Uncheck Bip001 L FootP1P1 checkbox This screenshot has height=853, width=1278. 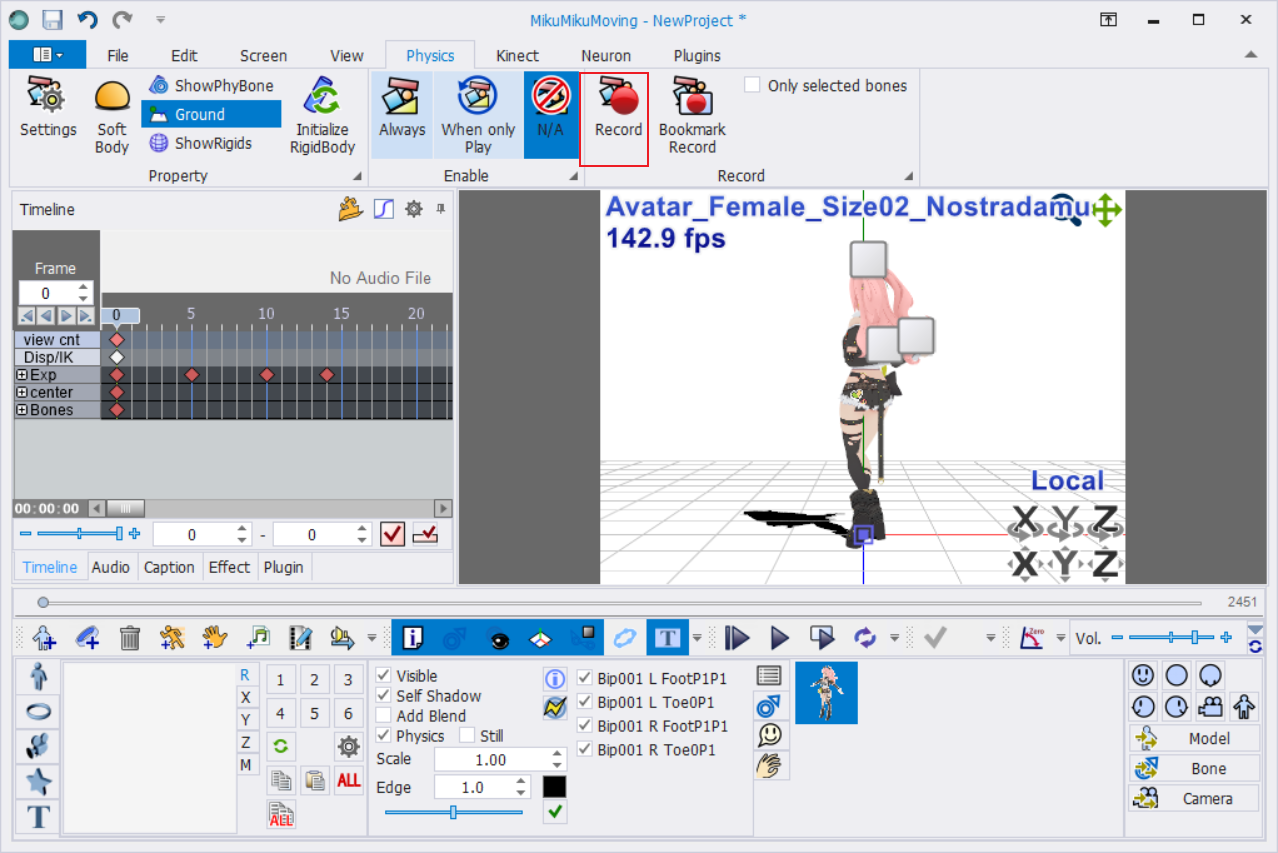tap(585, 678)
